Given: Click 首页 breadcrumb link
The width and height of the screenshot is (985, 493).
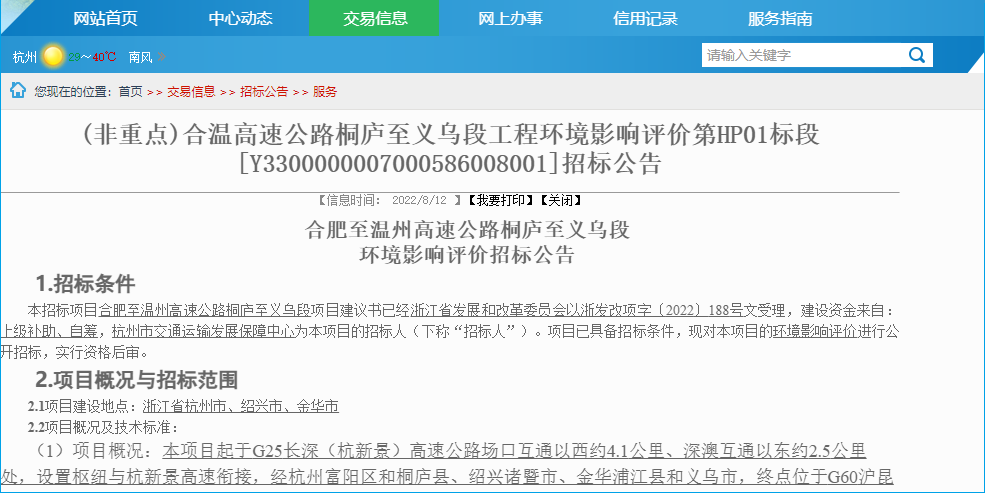Looking at the screenshot, I should tap(130, 92).
